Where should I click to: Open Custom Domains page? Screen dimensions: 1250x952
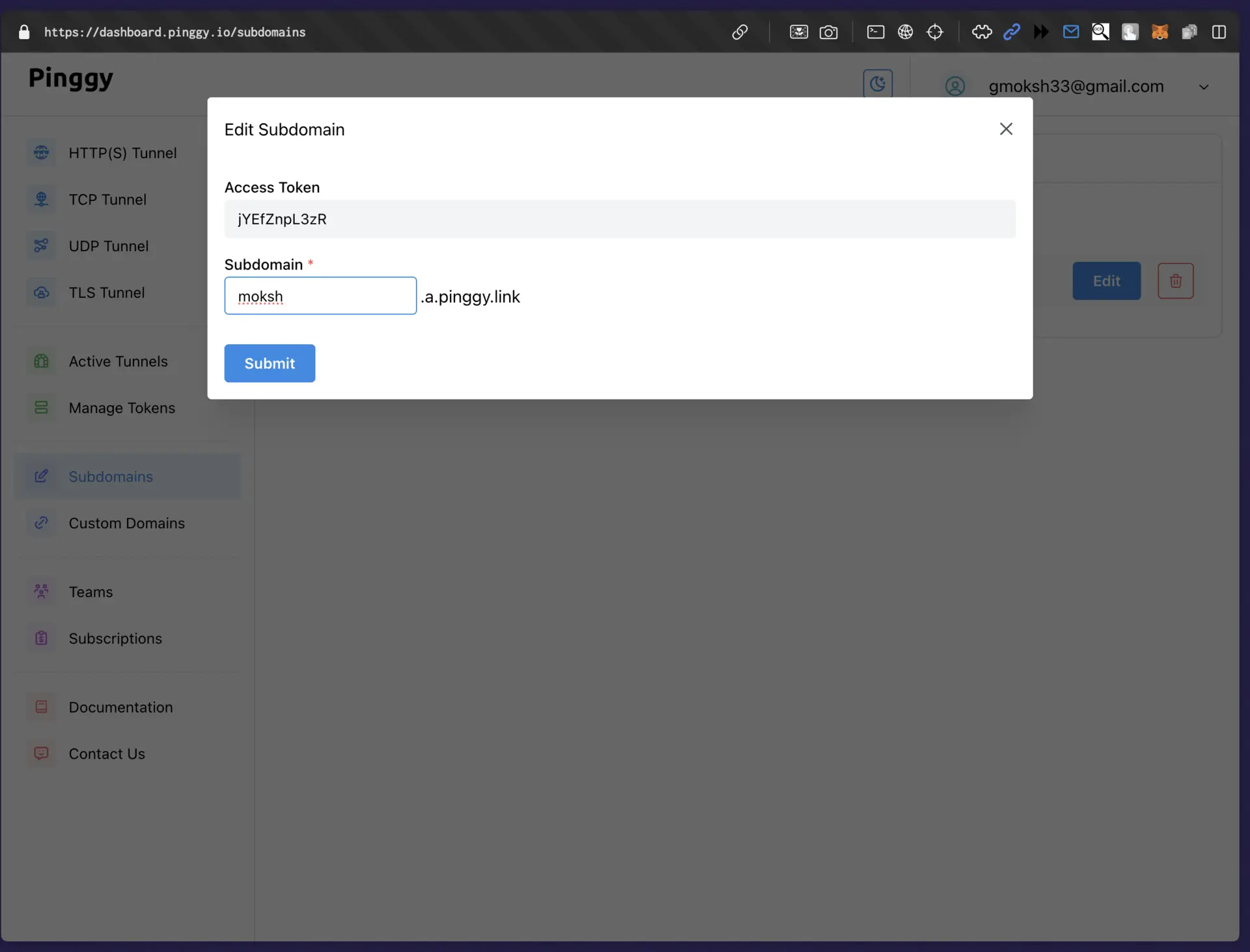tap(127, 523)
